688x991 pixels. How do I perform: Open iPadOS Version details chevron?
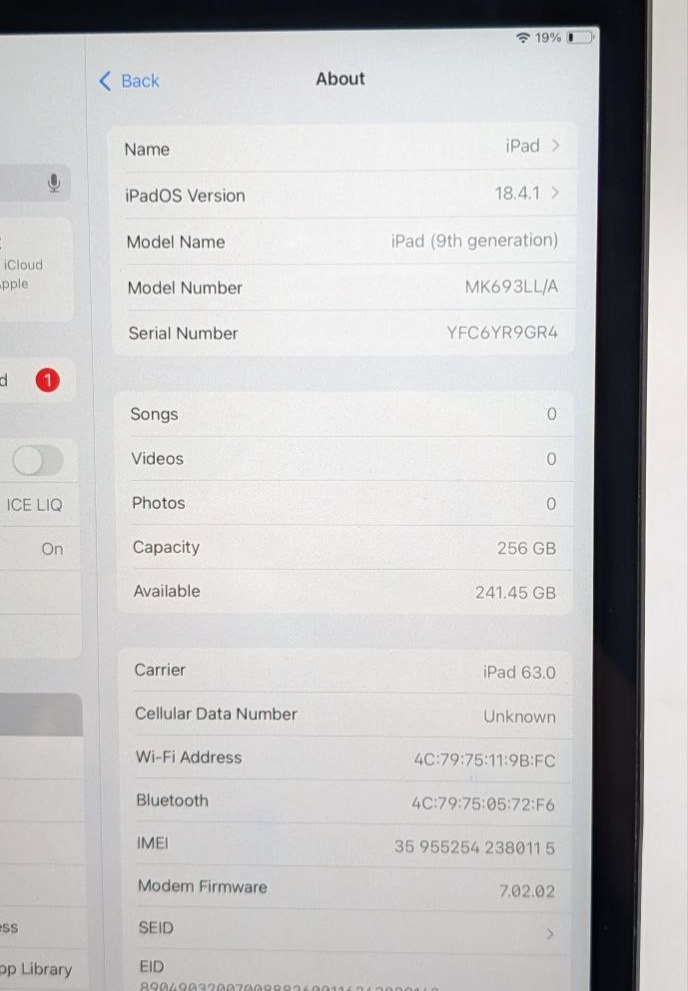[x=555, y=193]
